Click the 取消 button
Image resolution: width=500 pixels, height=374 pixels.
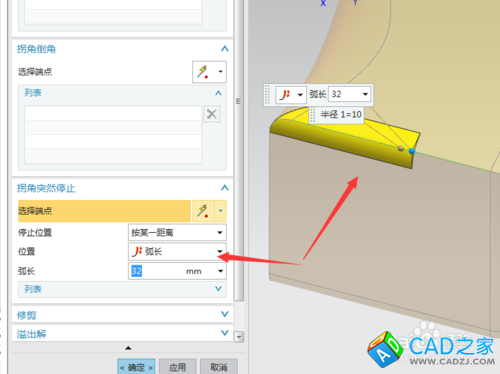[219, 367]
